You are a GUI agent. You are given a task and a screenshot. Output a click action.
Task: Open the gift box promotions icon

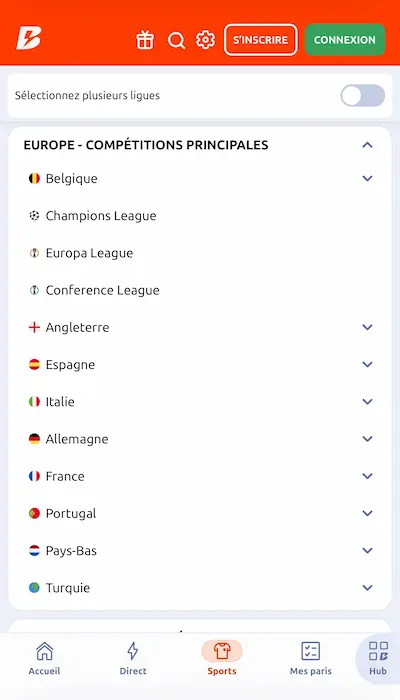click(145, 40)
